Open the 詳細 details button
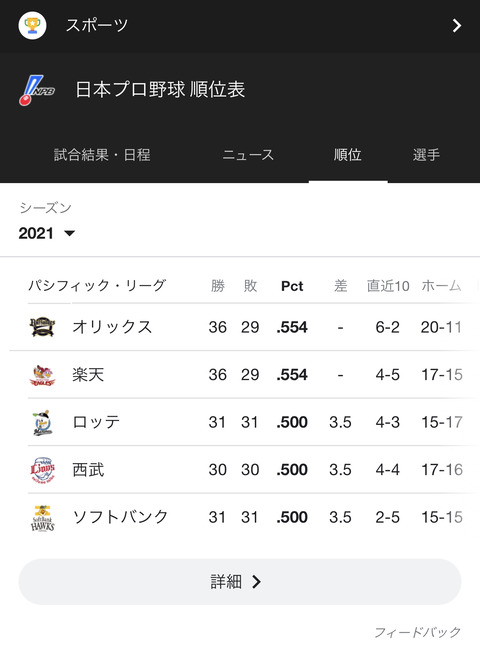Viewport: 480px width, 659px height. click(240, 582)
